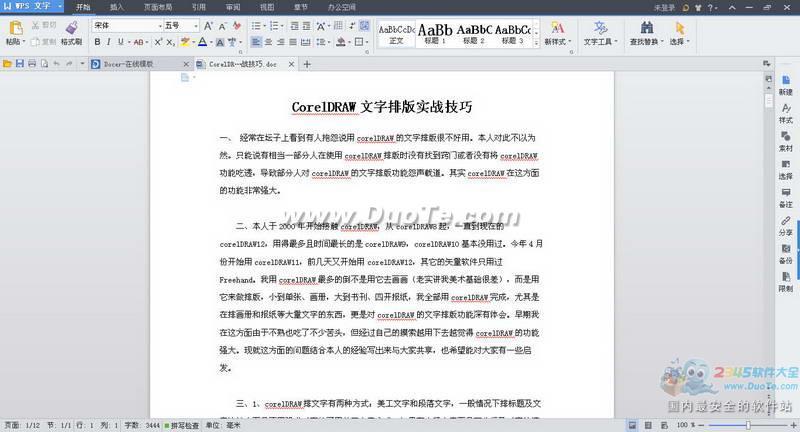The width and height of the screenshot is (800, 432).
Task: Click the zoom slider in status bar
Action: 746,426
